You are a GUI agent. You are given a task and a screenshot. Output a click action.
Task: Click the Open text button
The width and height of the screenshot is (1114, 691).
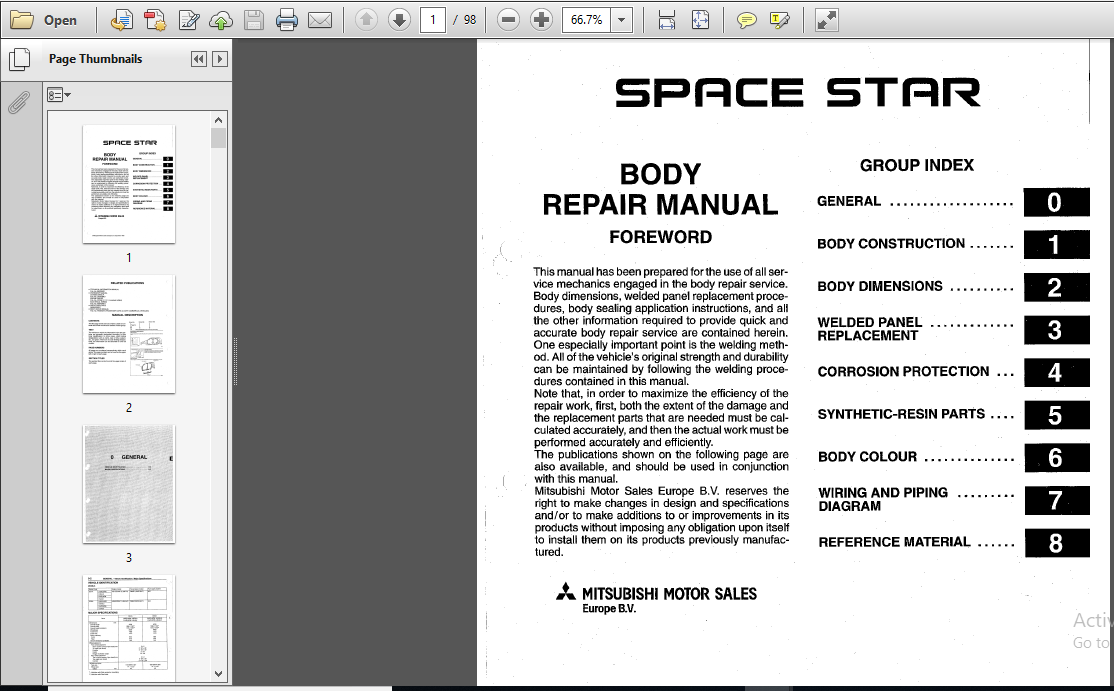[x=60, y=21]
